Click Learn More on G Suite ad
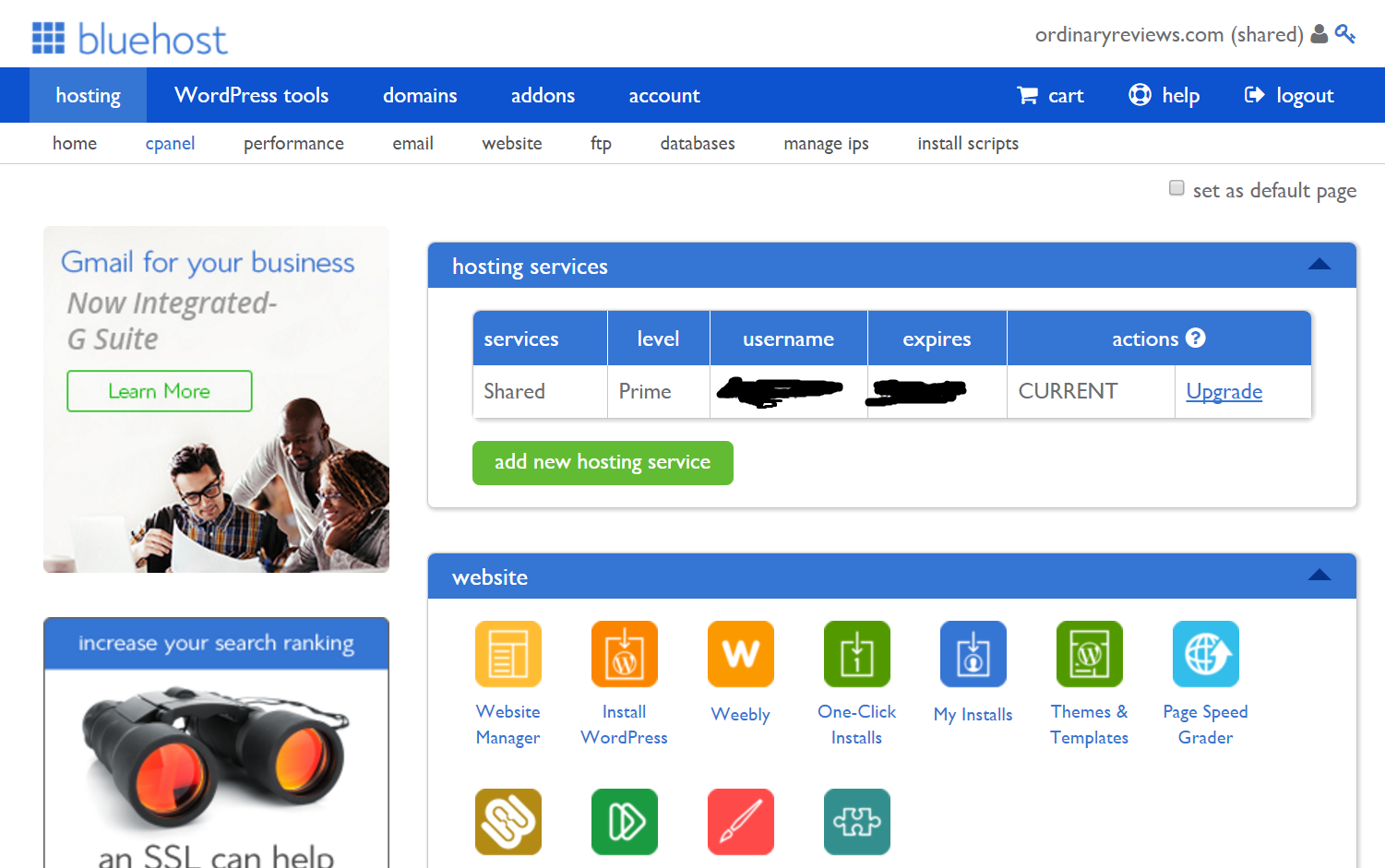The image size is (1385, 868). (x=160, y=391)
